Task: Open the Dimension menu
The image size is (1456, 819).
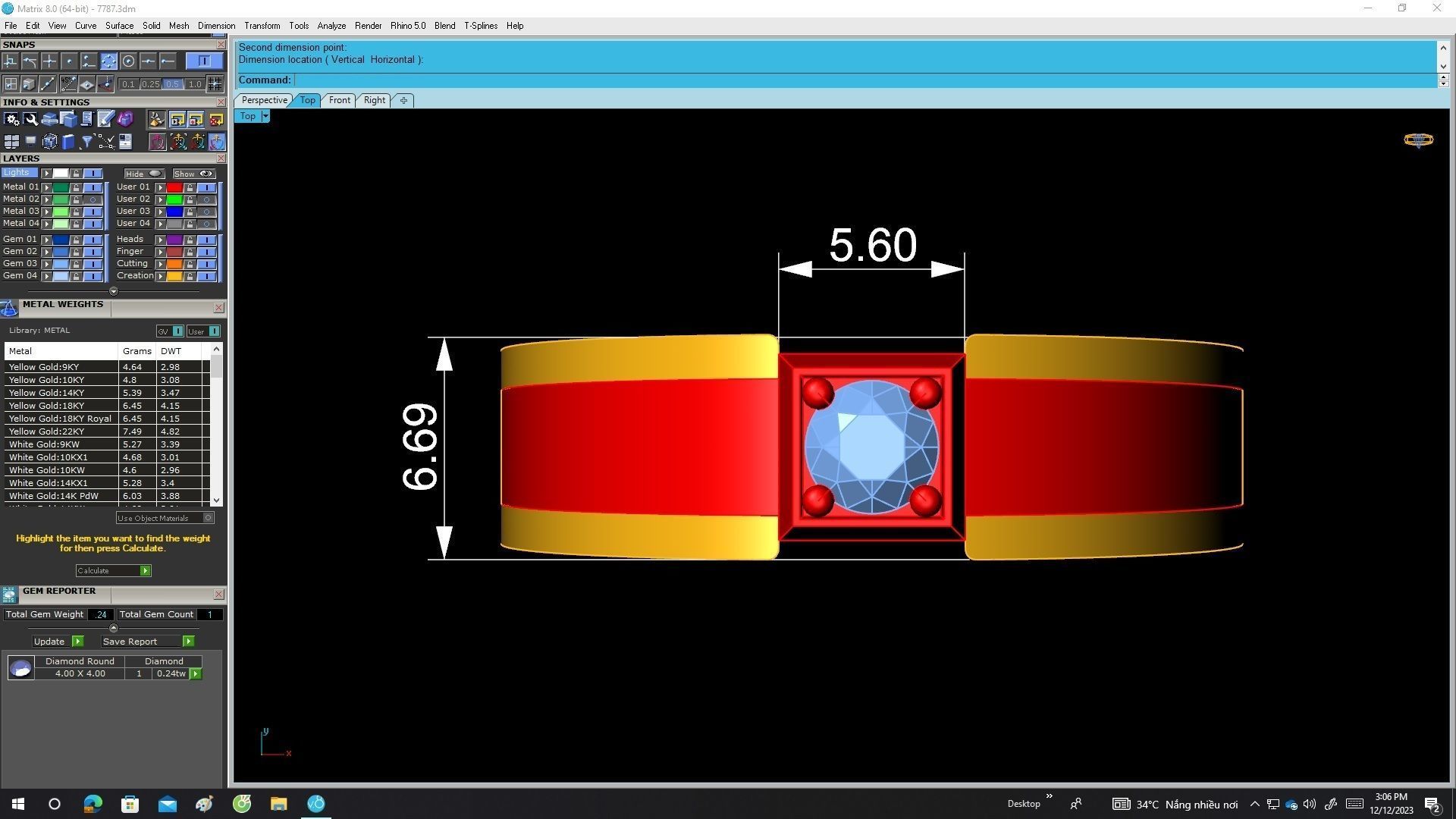Action: [216, 26]
